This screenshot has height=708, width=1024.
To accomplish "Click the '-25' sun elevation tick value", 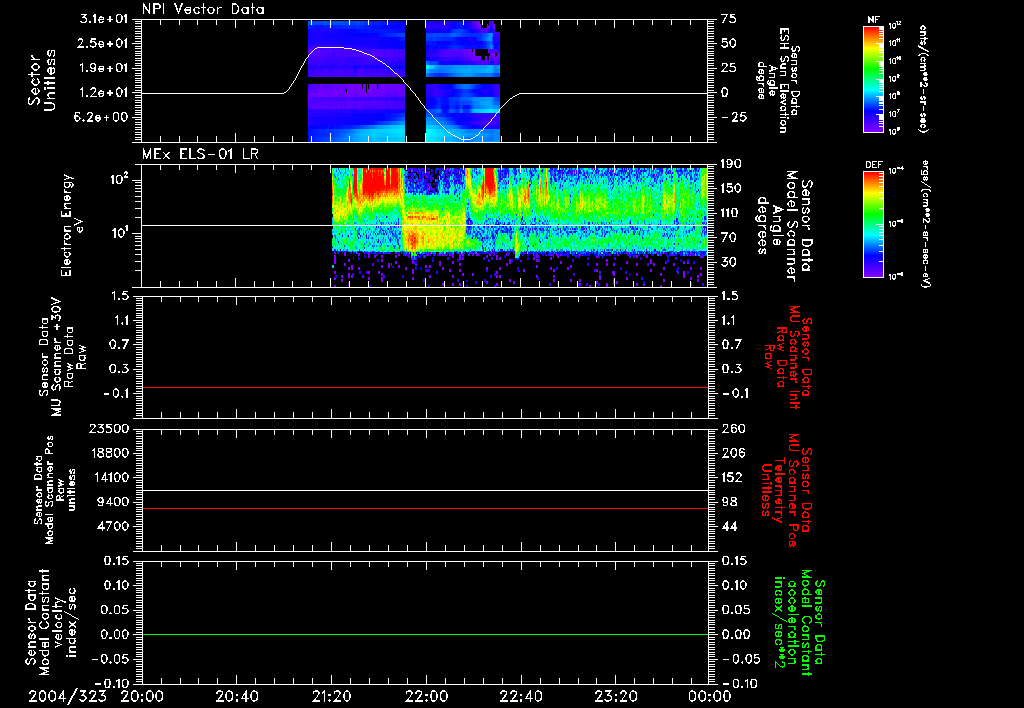I will point(735,117).
